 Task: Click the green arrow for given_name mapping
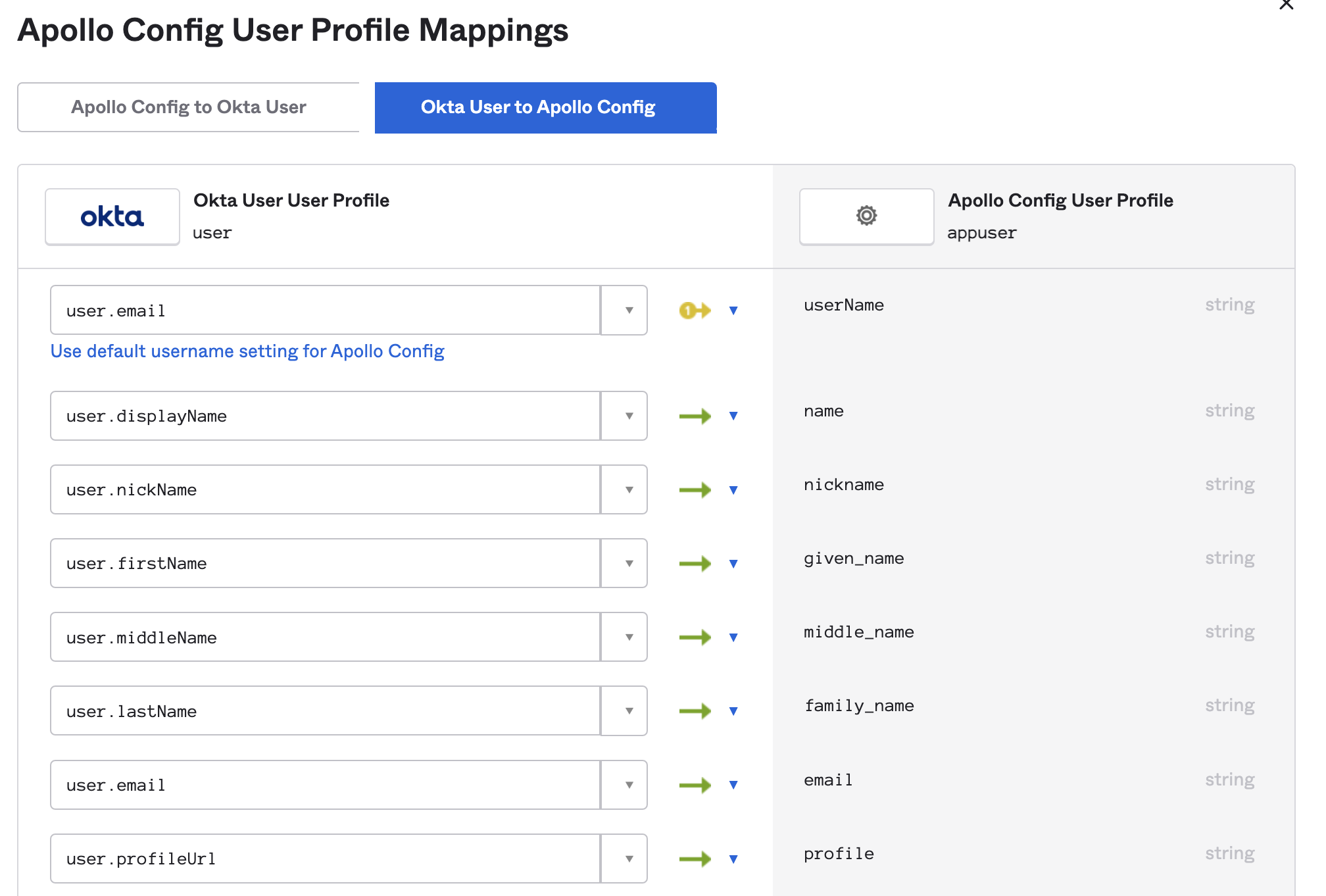pos(695,563)
